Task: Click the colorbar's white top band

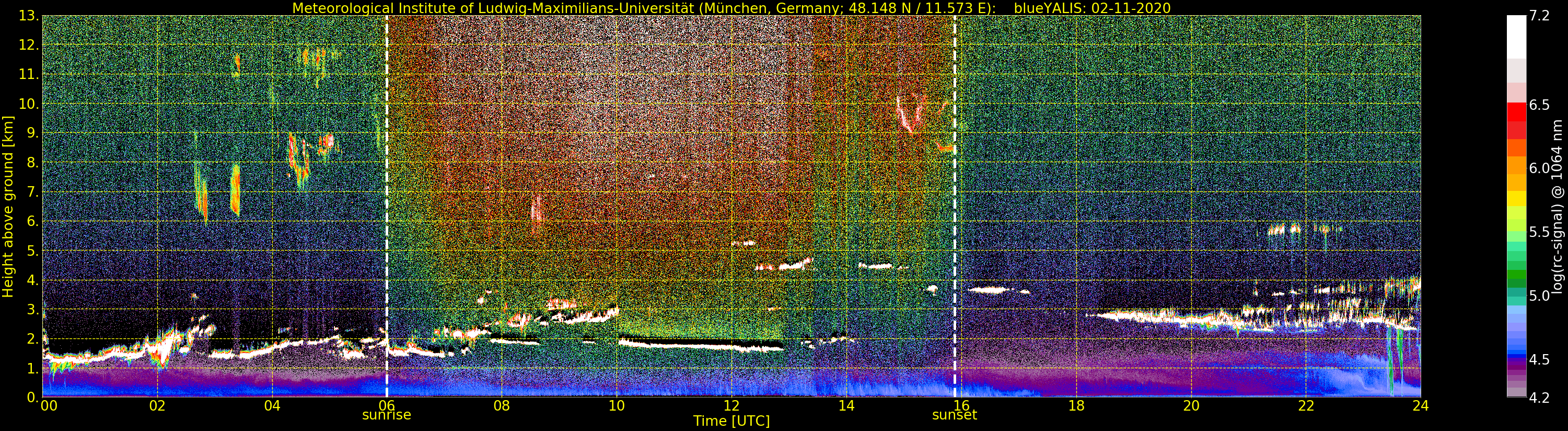Action: (x=1516, y=37)
